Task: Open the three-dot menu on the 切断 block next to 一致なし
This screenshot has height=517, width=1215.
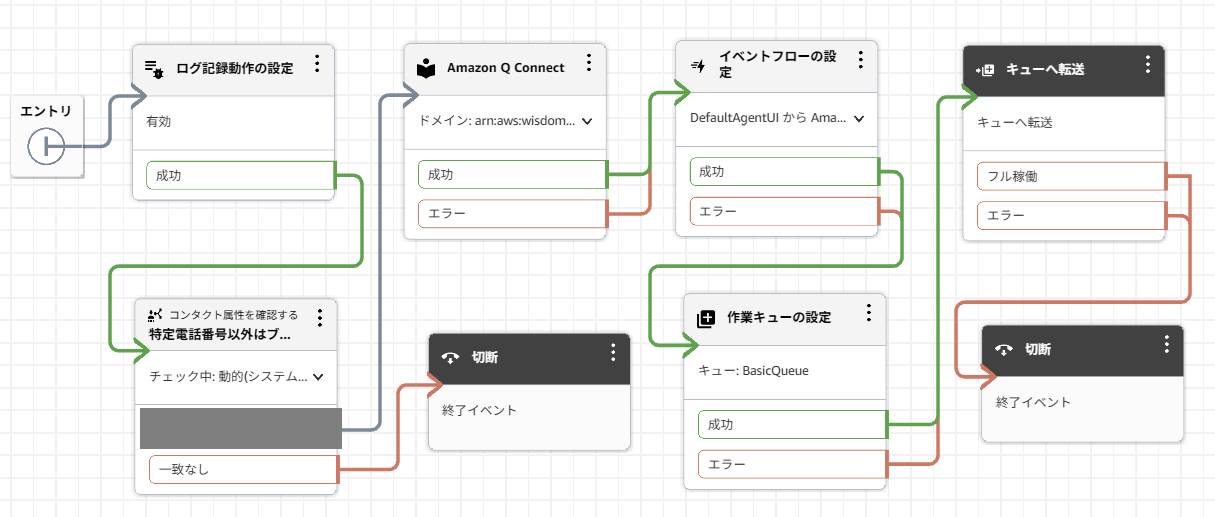Action: (613, 353)
